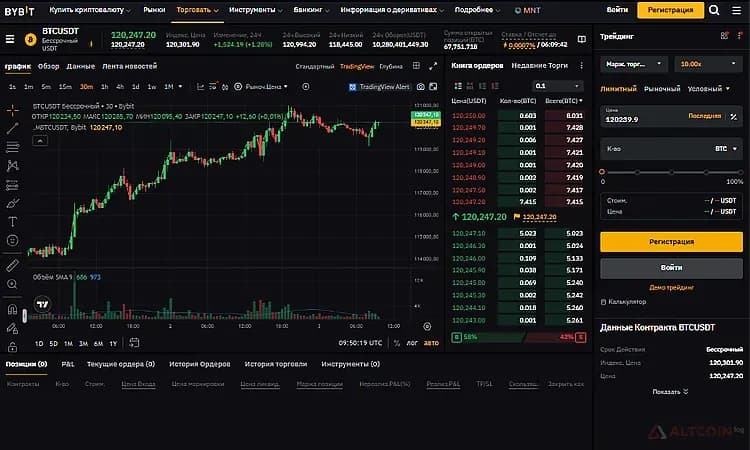The width and height of the screenshot is (750, 450).
Task: Set price to Последняя
Action: pos(705,116)
